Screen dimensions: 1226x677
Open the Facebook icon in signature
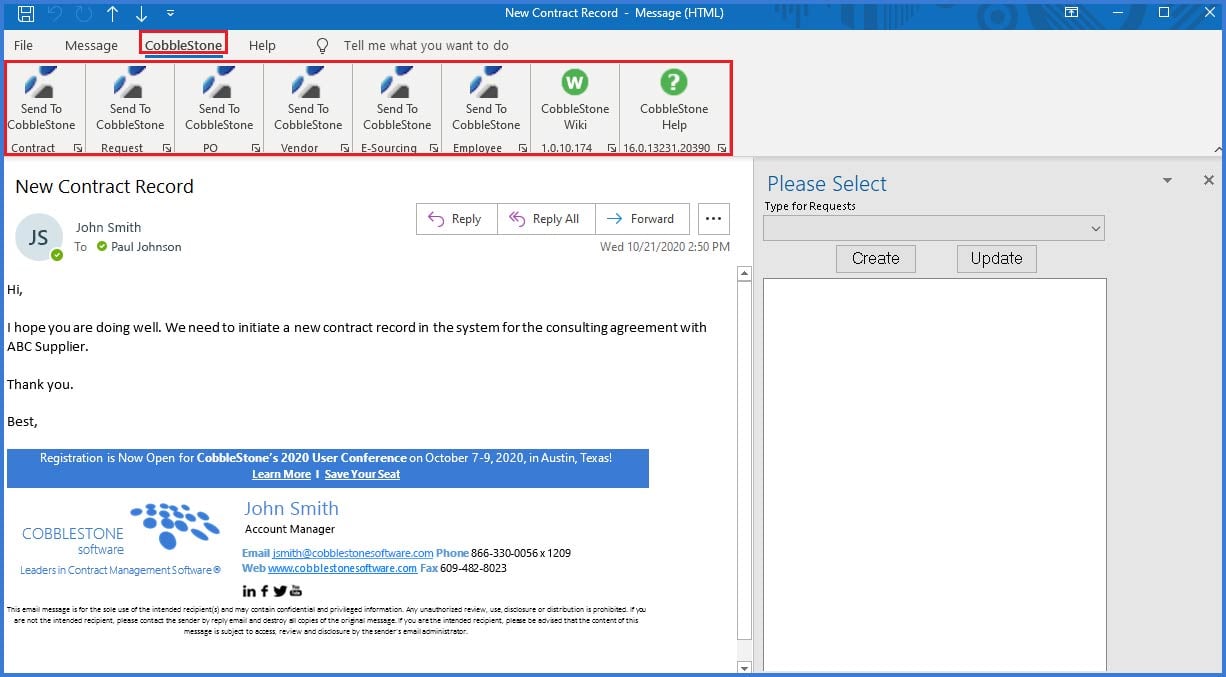coord(265,591)
